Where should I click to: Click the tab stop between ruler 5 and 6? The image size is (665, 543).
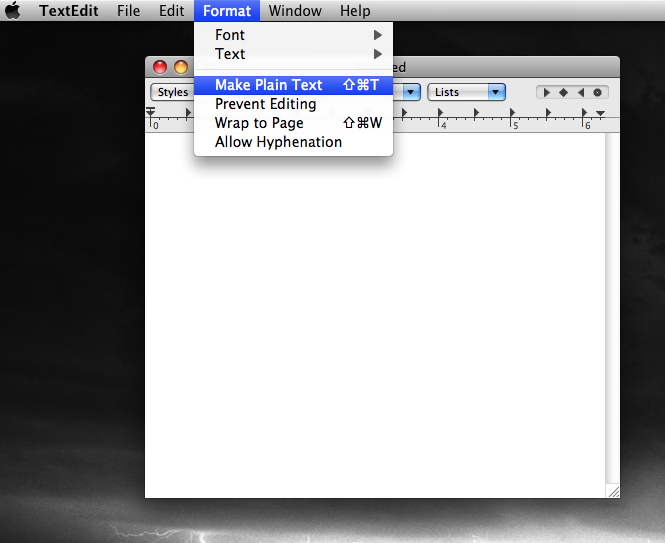[x=548, y=112]
